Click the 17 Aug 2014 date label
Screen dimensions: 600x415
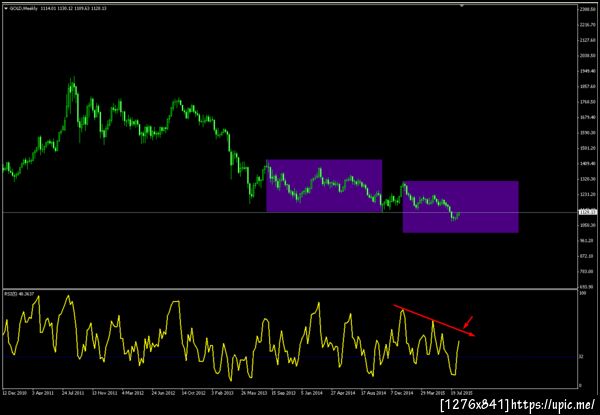pyautogui.click(x=373, y=393)
